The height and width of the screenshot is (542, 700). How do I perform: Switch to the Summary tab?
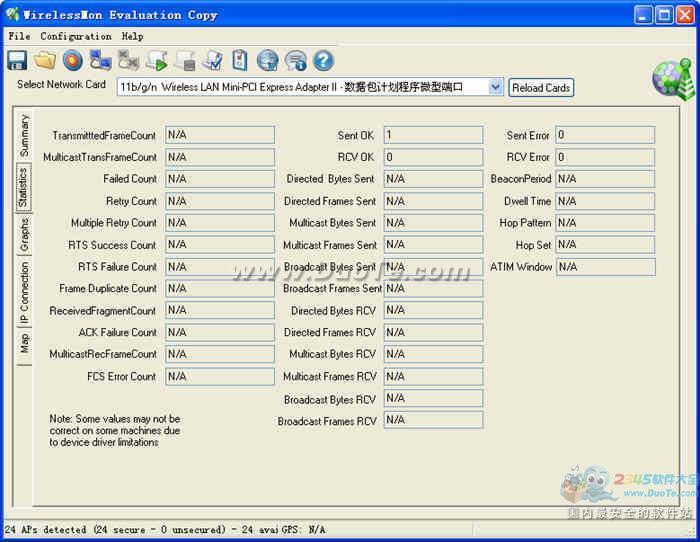tap(25, 136)
